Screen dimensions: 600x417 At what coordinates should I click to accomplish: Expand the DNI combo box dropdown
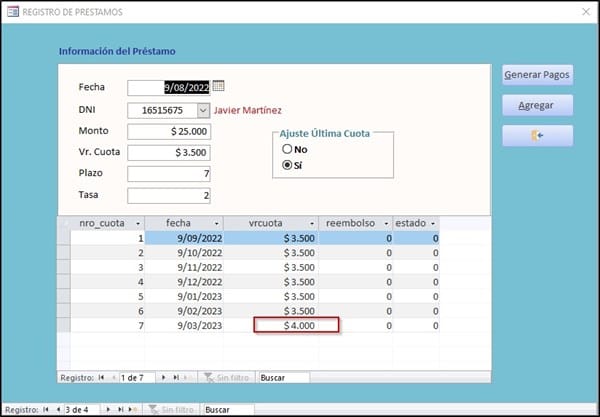pos(203,110)
